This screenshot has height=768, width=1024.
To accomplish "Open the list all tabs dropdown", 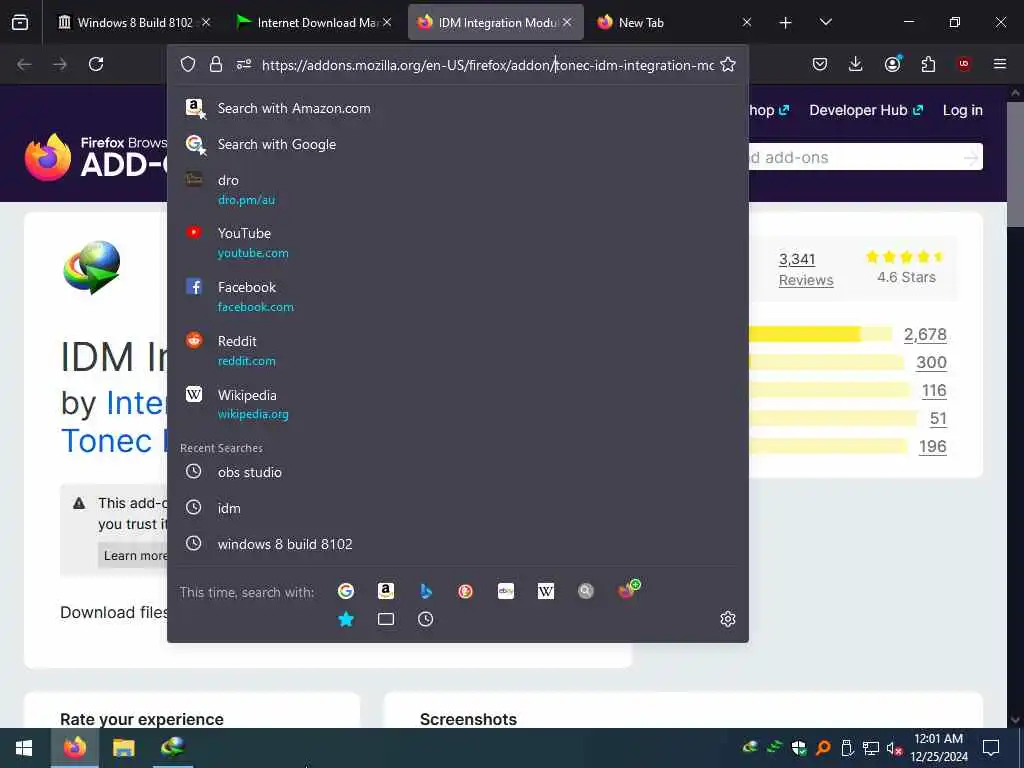I will [x=825, y=23].
